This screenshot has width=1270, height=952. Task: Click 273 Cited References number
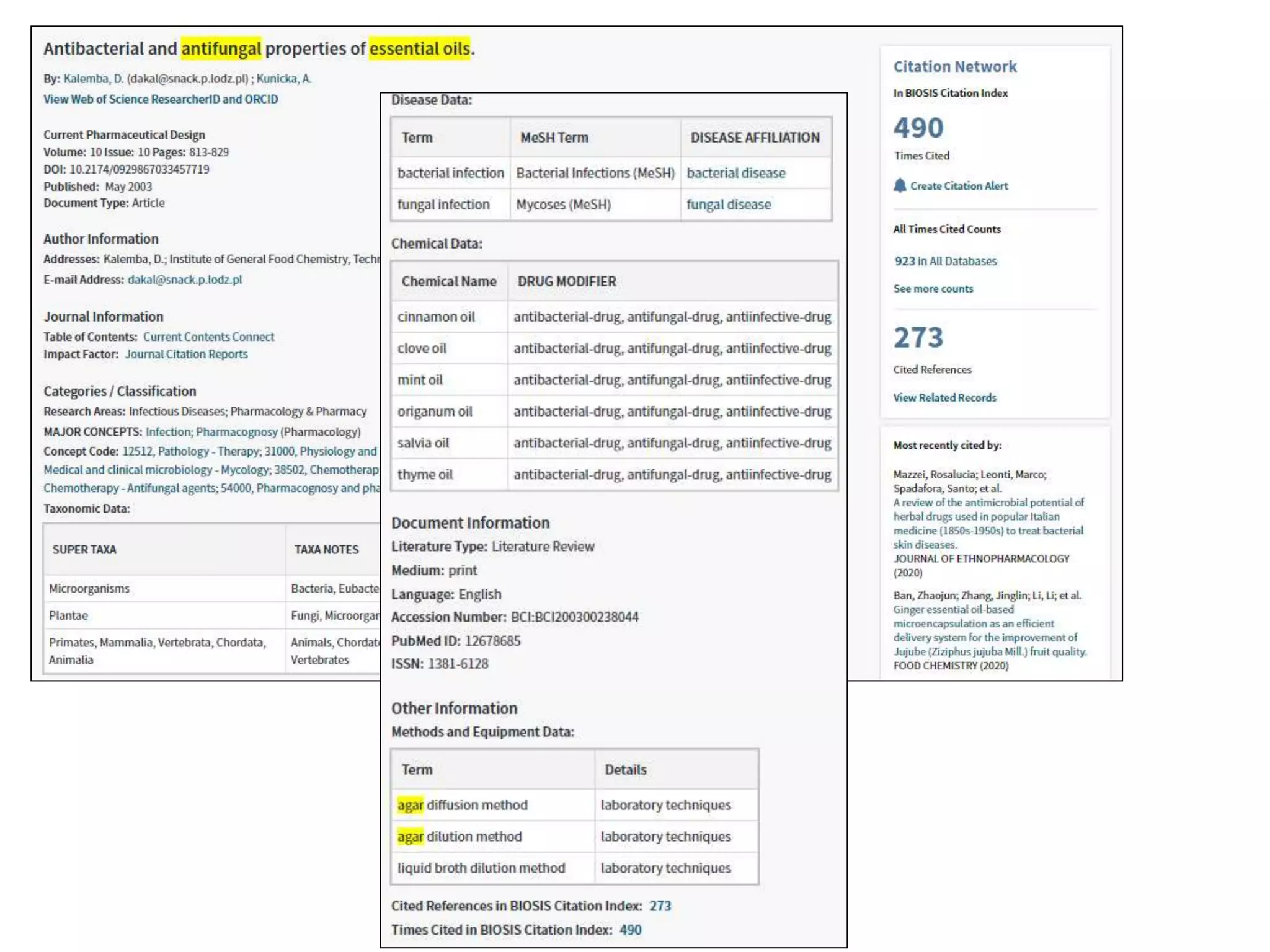[x=918, y=338]
